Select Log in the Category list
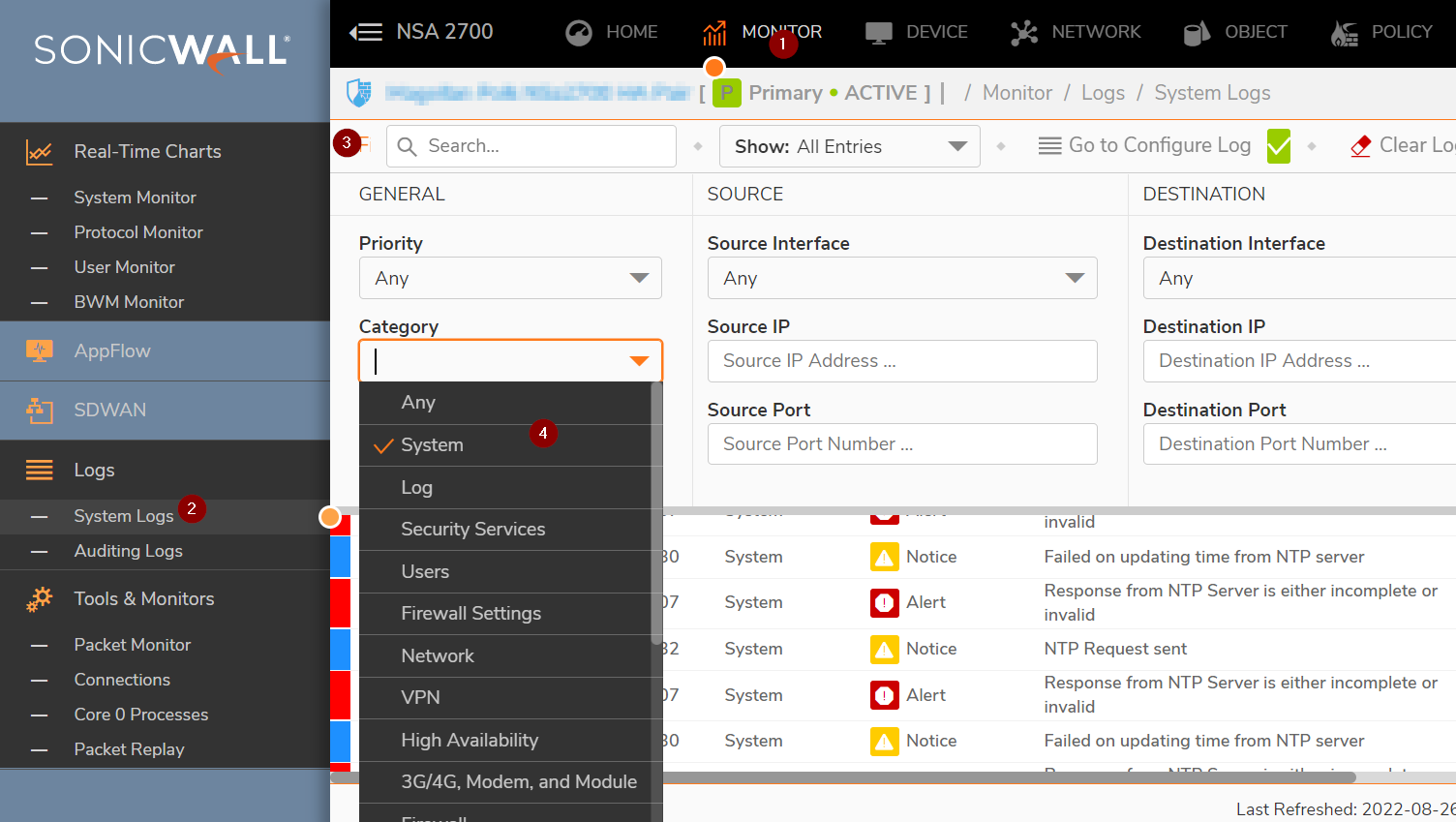 click(504, 488)
